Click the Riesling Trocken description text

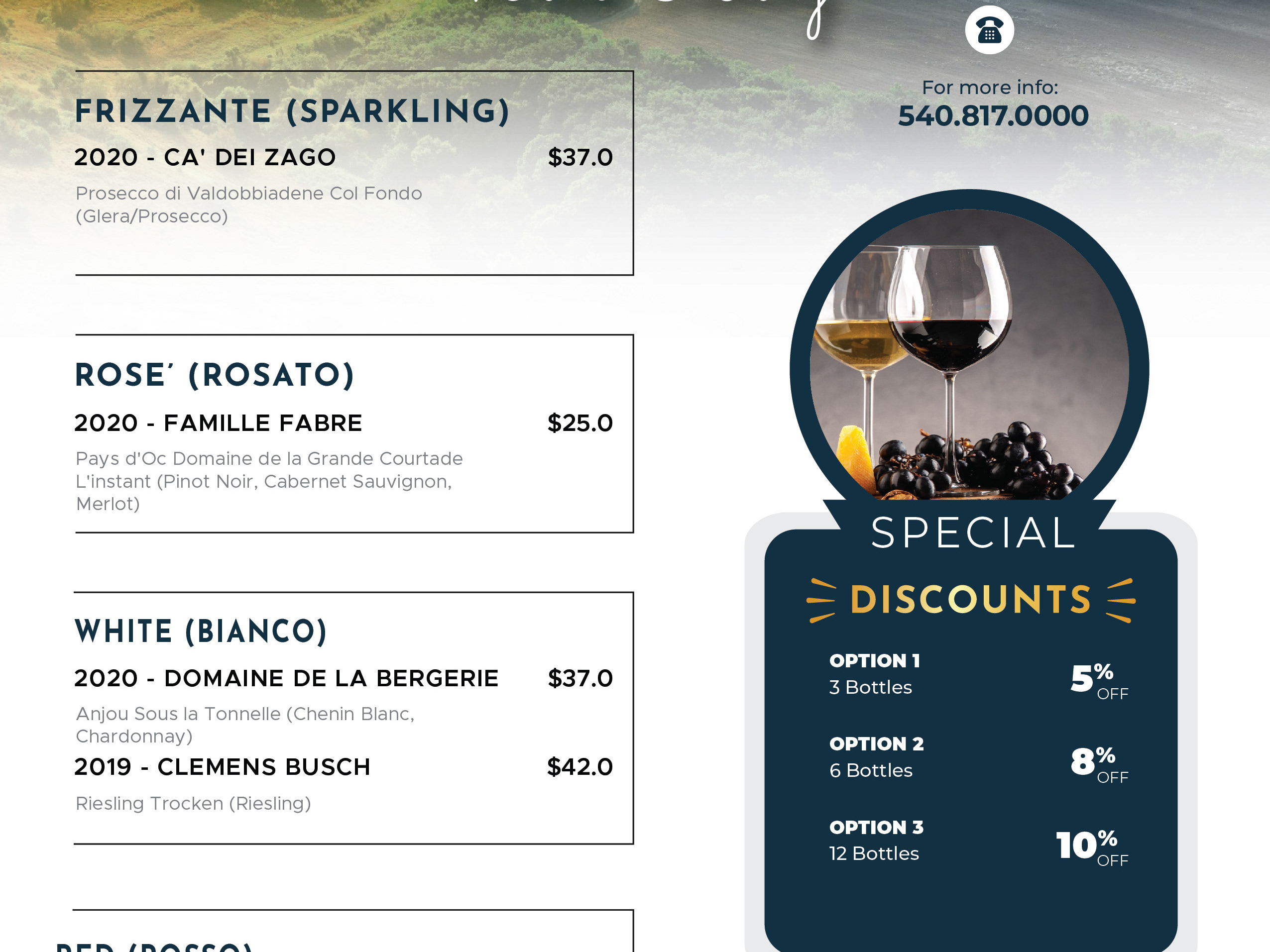pos(194,803)
